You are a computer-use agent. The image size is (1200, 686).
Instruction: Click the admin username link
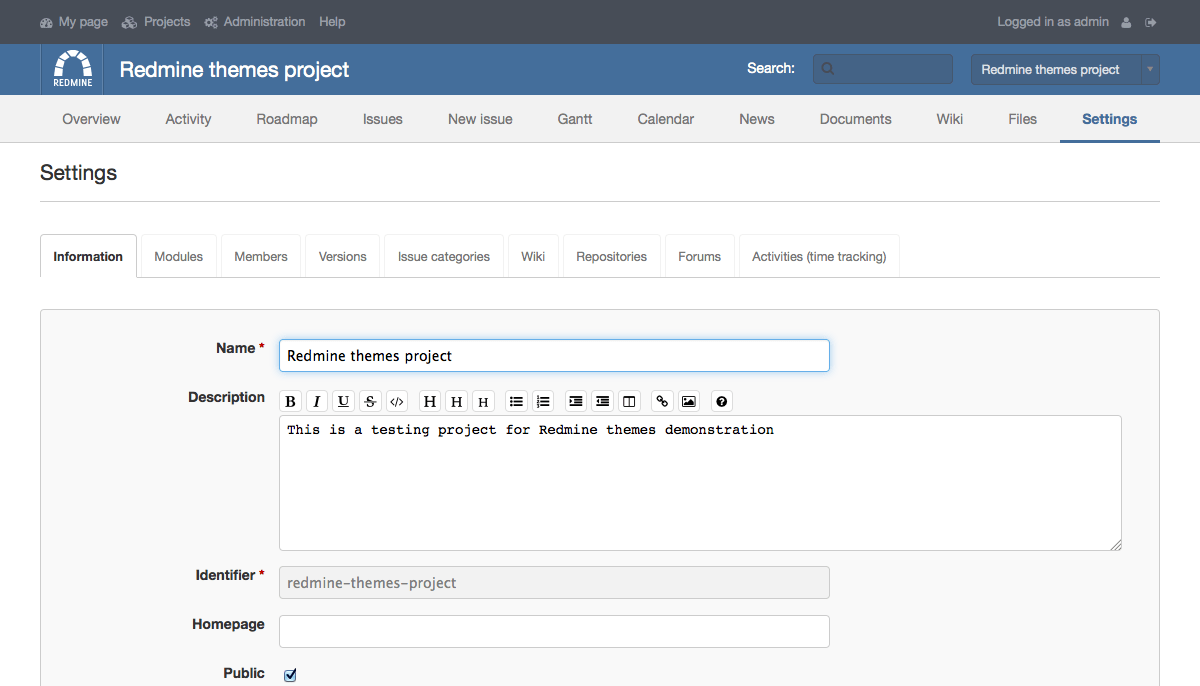(1091, 22)
